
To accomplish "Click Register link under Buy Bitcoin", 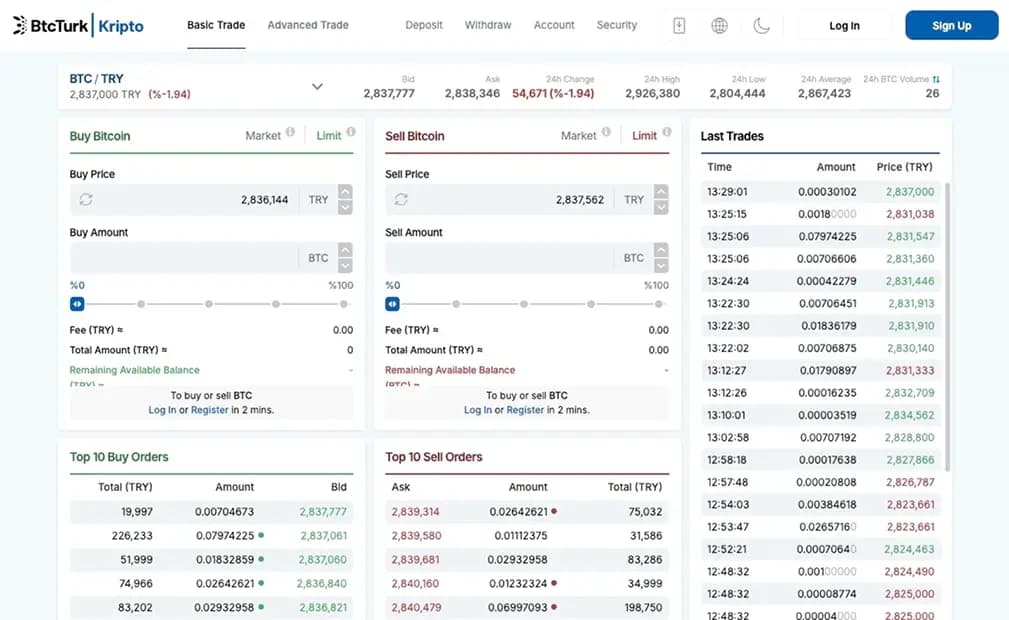I will point(210,410).
